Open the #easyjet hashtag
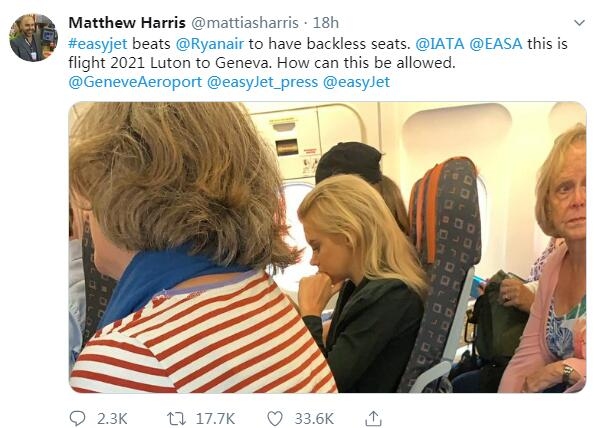 tap(98, 44)
